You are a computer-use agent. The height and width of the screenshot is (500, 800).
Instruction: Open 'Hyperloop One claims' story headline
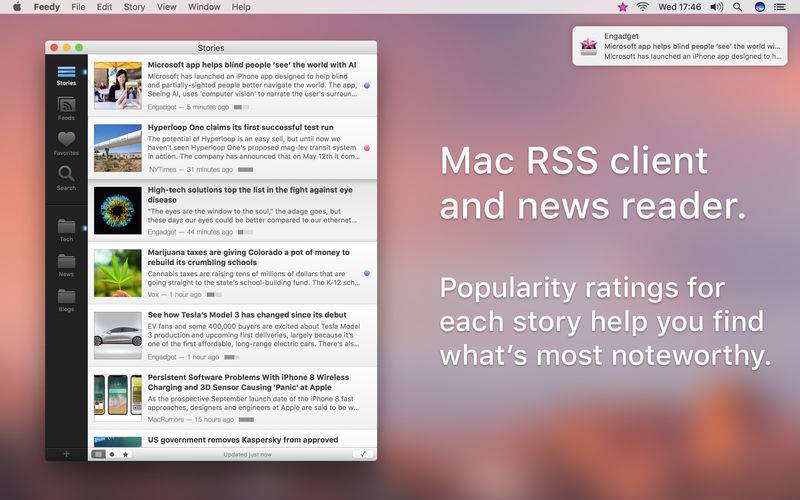pyautogui.click(x=240, y=127)
